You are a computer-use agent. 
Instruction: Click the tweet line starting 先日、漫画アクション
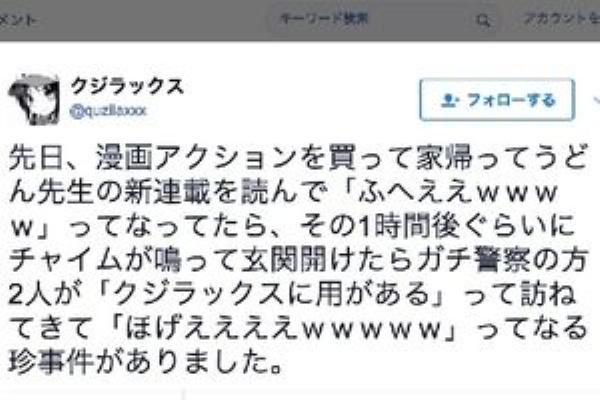click(297, 158)
